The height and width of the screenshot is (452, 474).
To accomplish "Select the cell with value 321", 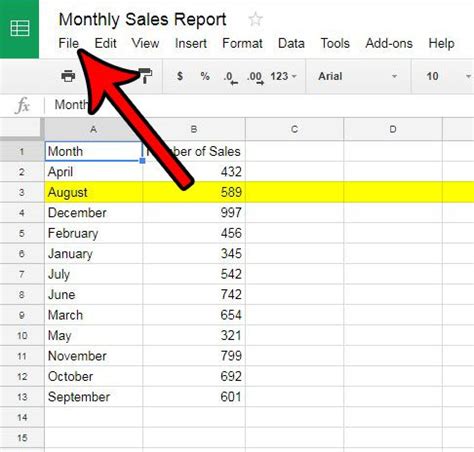I will [194, 335].
